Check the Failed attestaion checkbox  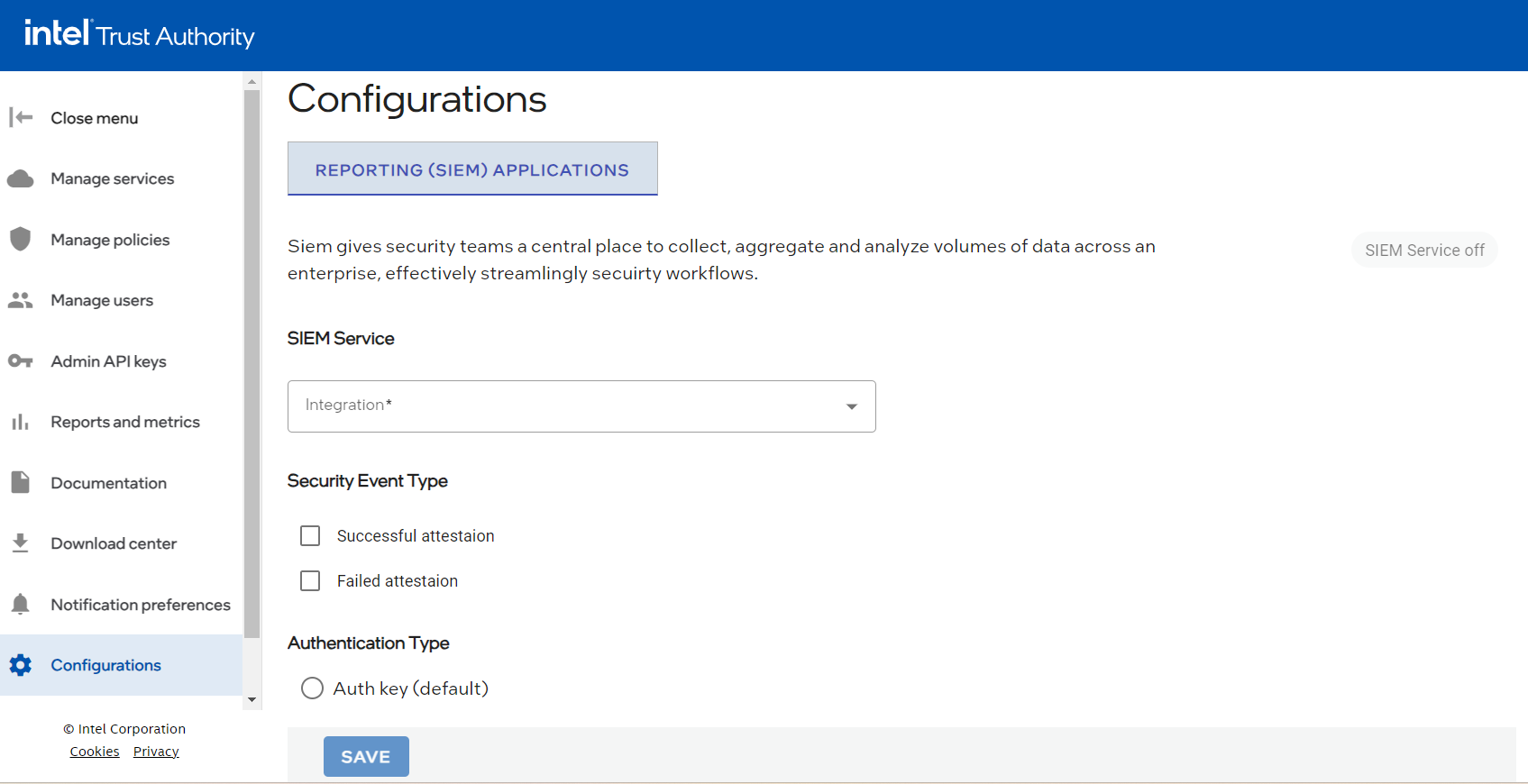(310, 581)
